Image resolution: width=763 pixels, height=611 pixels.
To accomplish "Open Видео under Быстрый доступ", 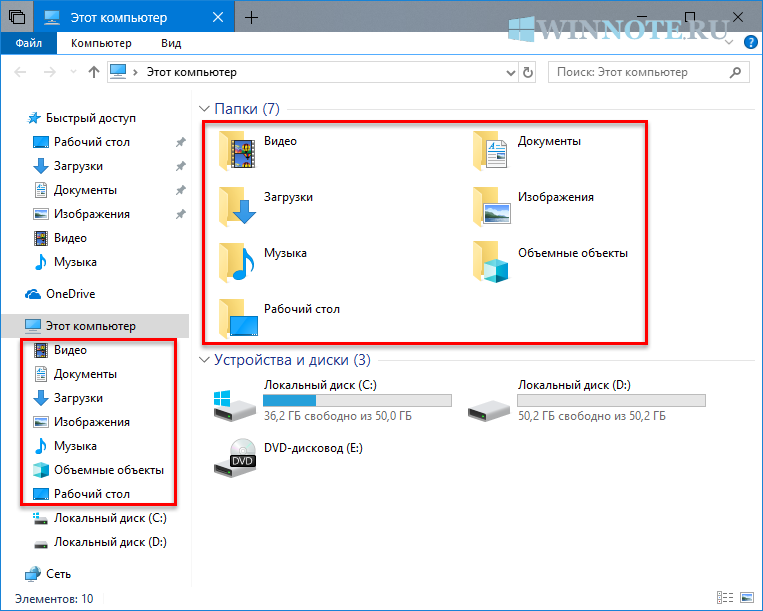I will 60,238.
